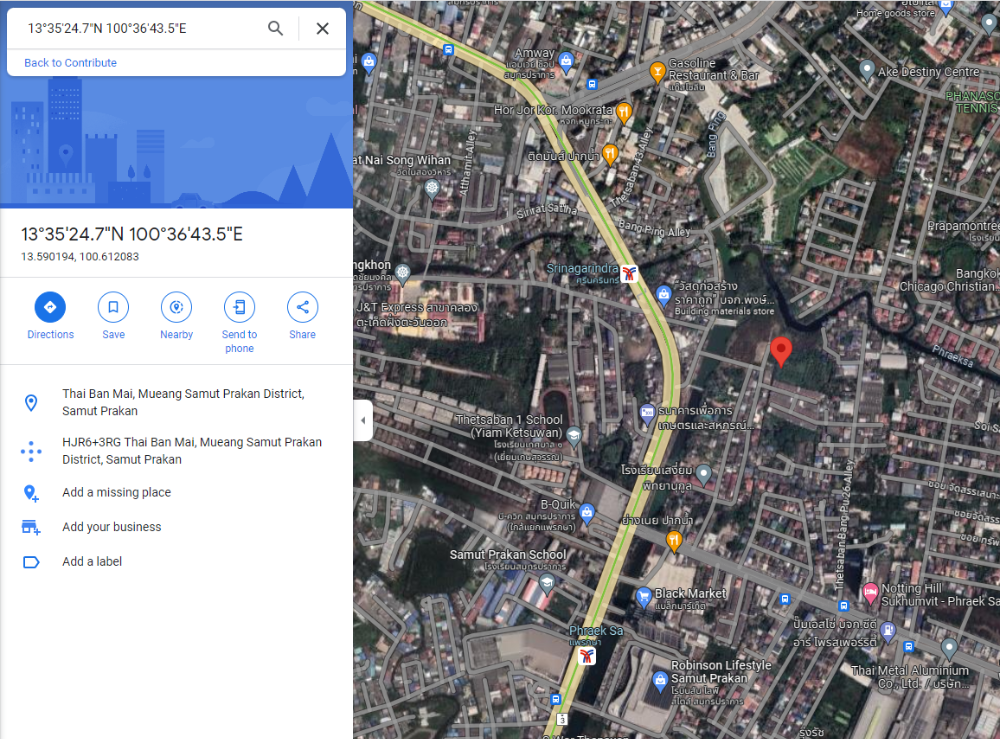The image size is (1000, 739).
Task: Click the bus stop icon near Black Market
Action: click(785, 599)
